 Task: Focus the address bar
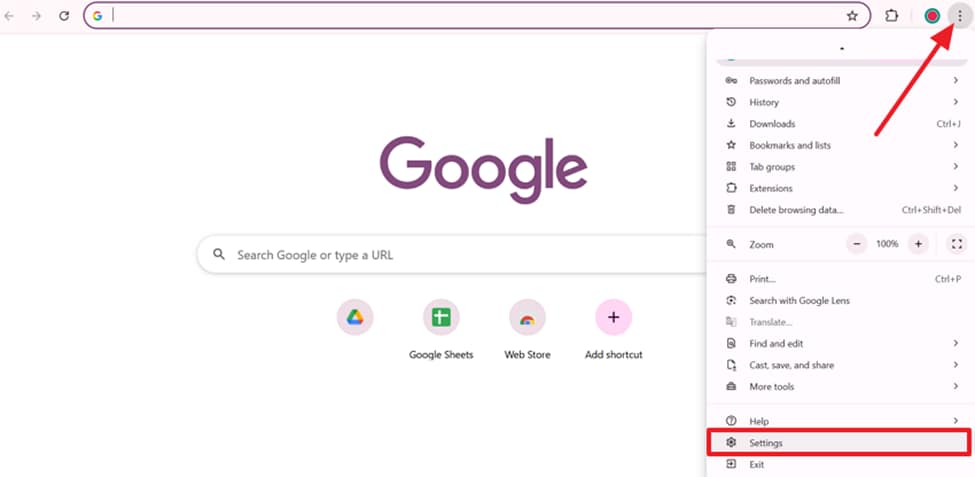(x=477, y=16)
